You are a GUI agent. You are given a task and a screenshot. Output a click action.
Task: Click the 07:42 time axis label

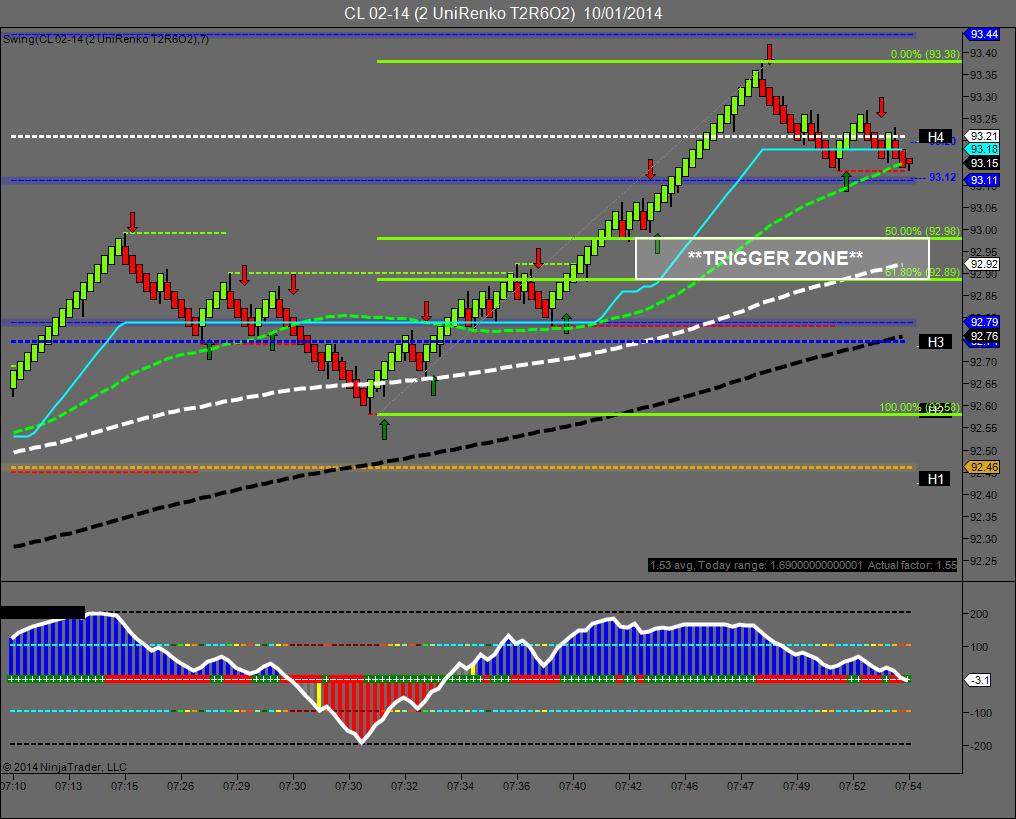click(x=629, y=786)
